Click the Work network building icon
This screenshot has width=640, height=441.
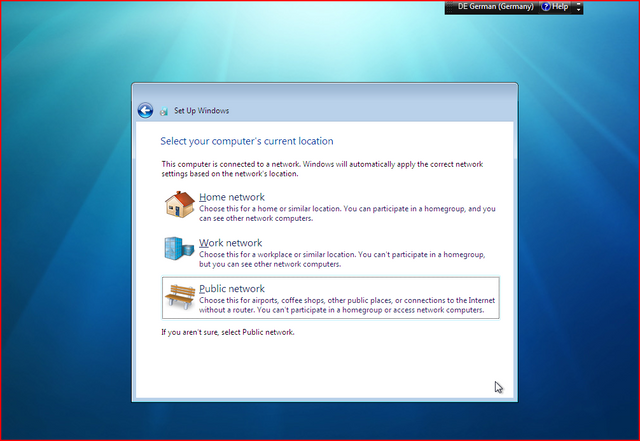pyautogui.click(x=179, y=248)
